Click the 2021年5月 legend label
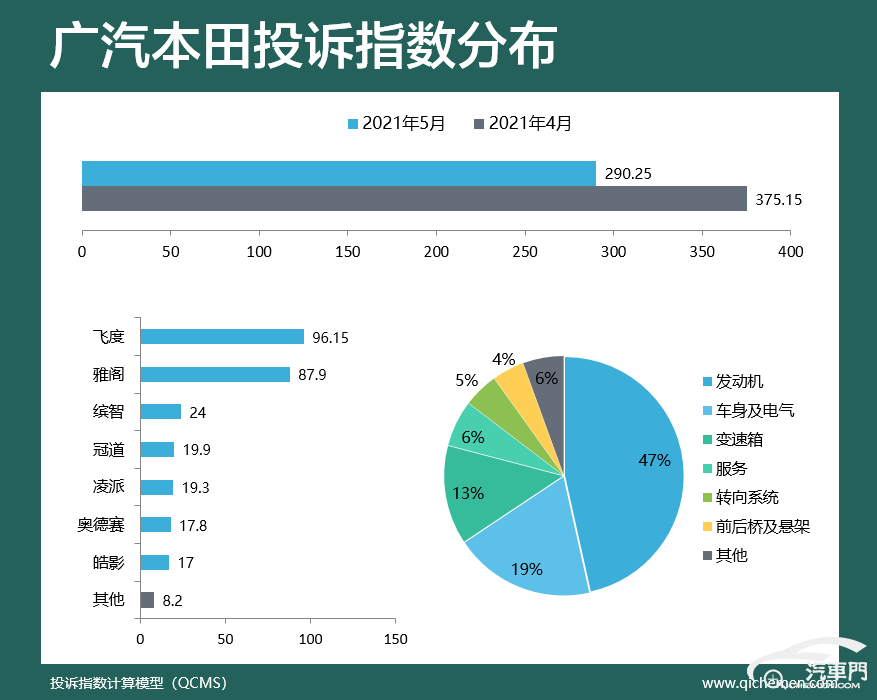Screen dimensions: 877x700 (x=404, y=124)
